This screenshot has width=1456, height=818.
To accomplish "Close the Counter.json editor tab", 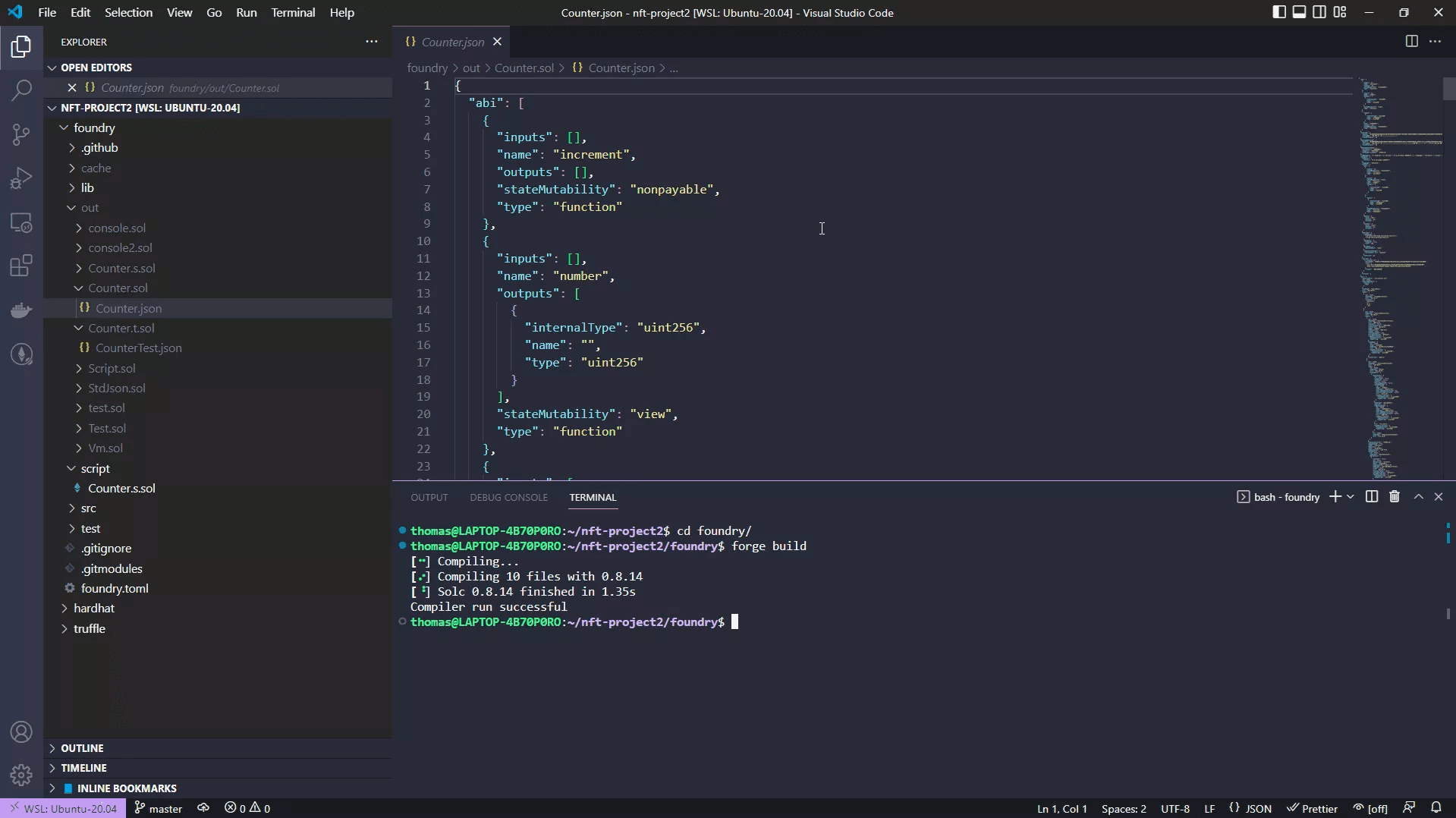I will (497, 42).
